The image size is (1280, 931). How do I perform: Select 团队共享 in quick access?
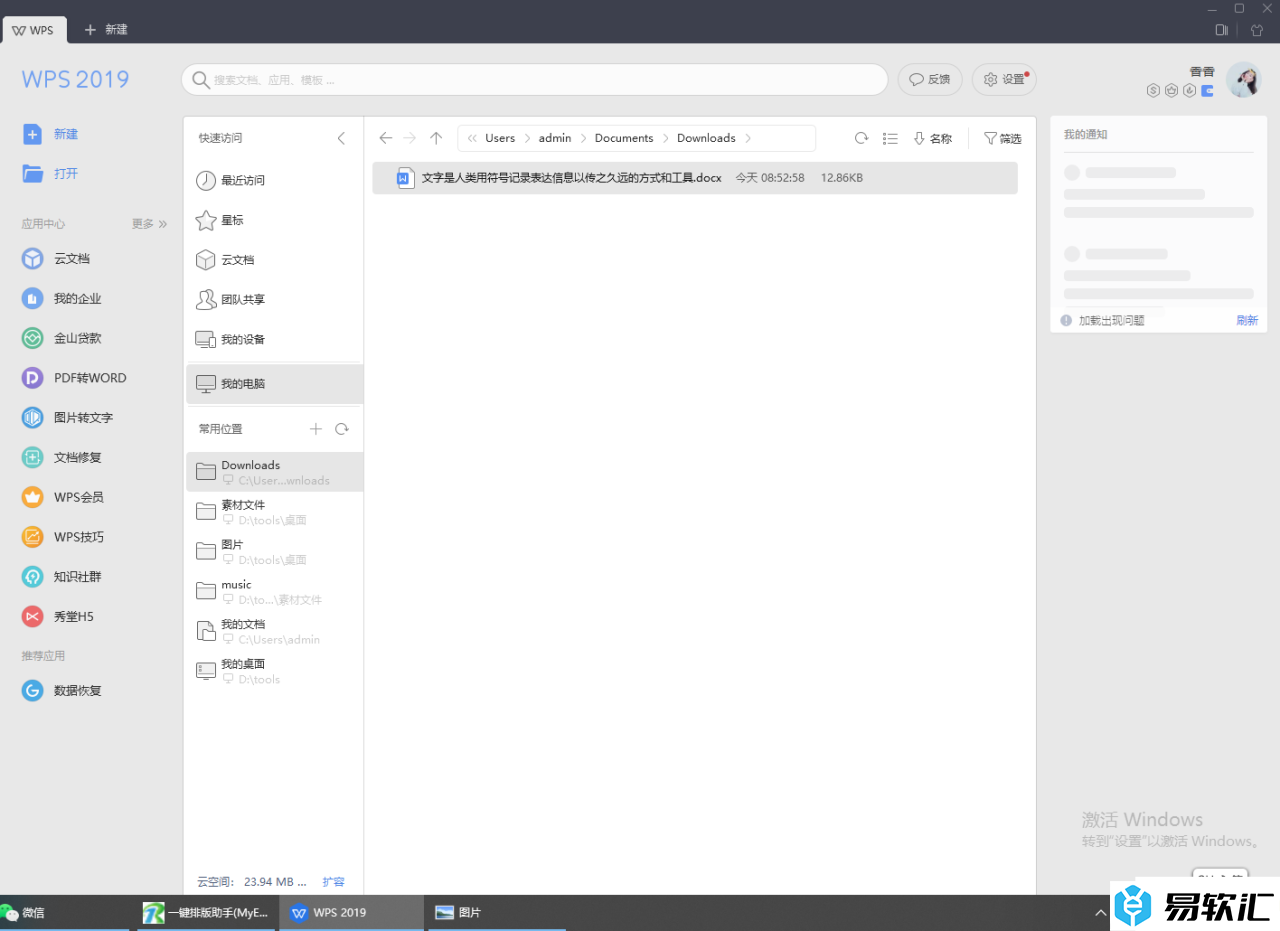274,299
